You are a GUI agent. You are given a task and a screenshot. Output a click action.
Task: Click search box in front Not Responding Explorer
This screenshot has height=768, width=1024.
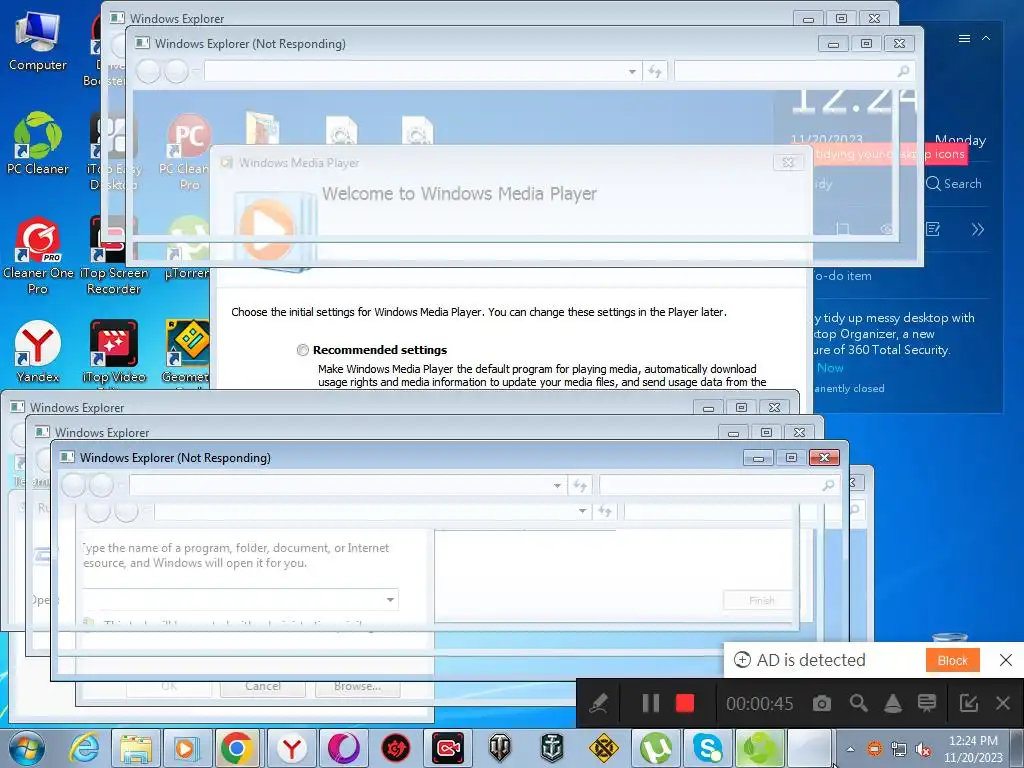(x=718, y=485)
